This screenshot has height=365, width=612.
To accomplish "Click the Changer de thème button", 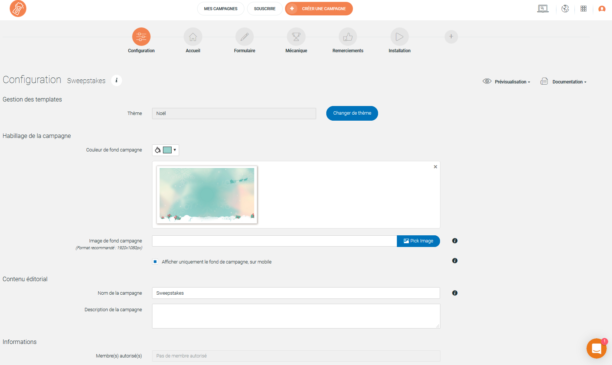I will [352, 113].
